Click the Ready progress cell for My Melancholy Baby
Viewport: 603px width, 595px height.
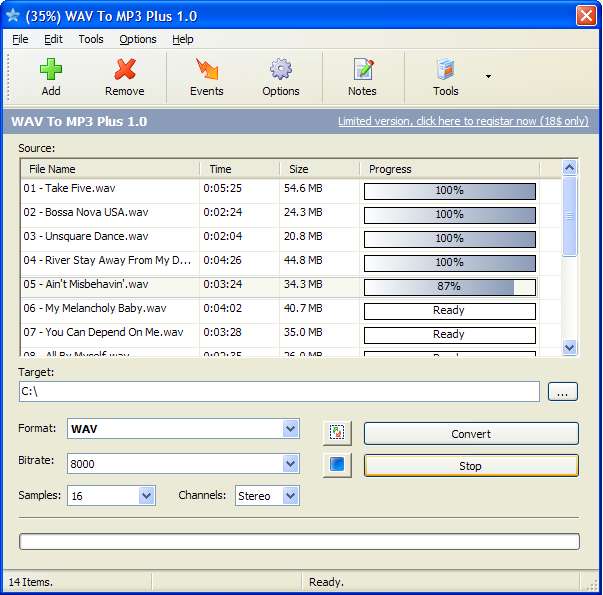[x=450, y=311]
